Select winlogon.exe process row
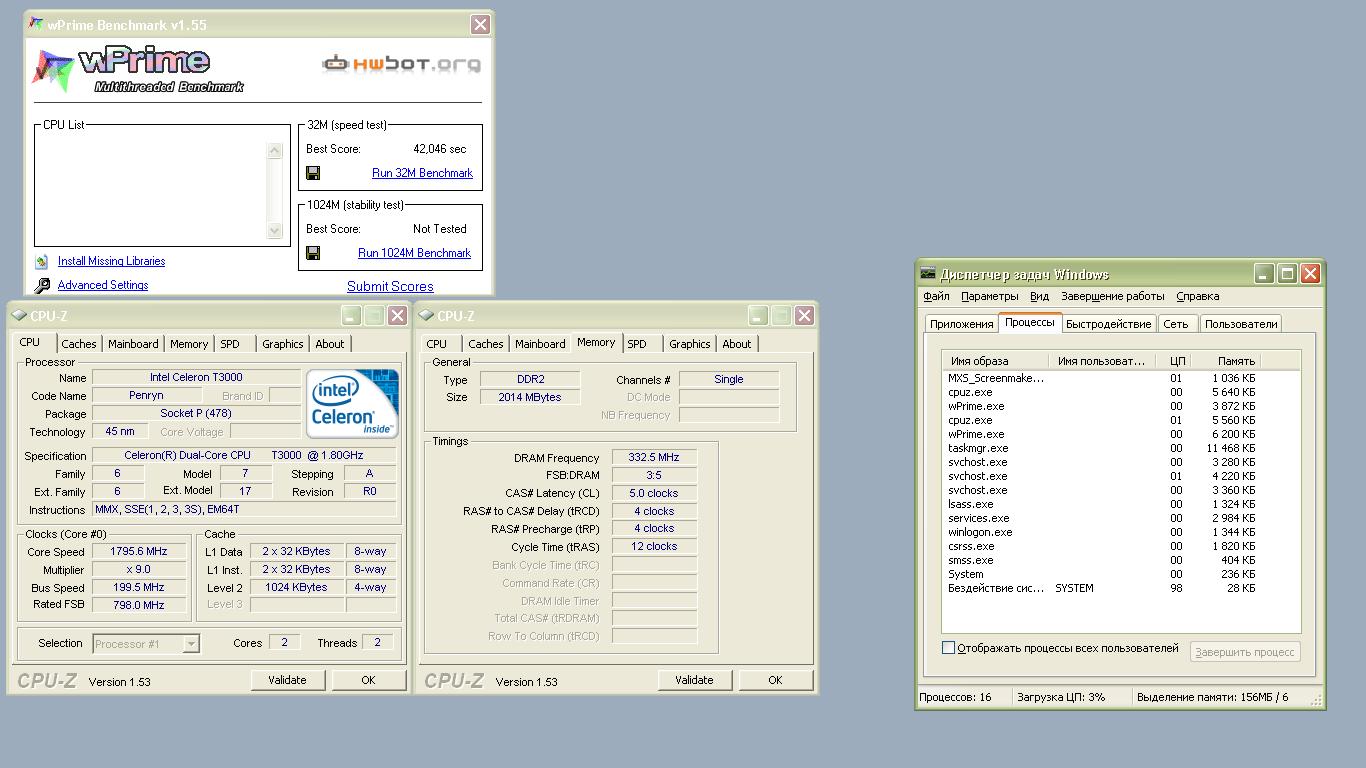Viewport: 1366px width, 768px height. [1102, 532]
